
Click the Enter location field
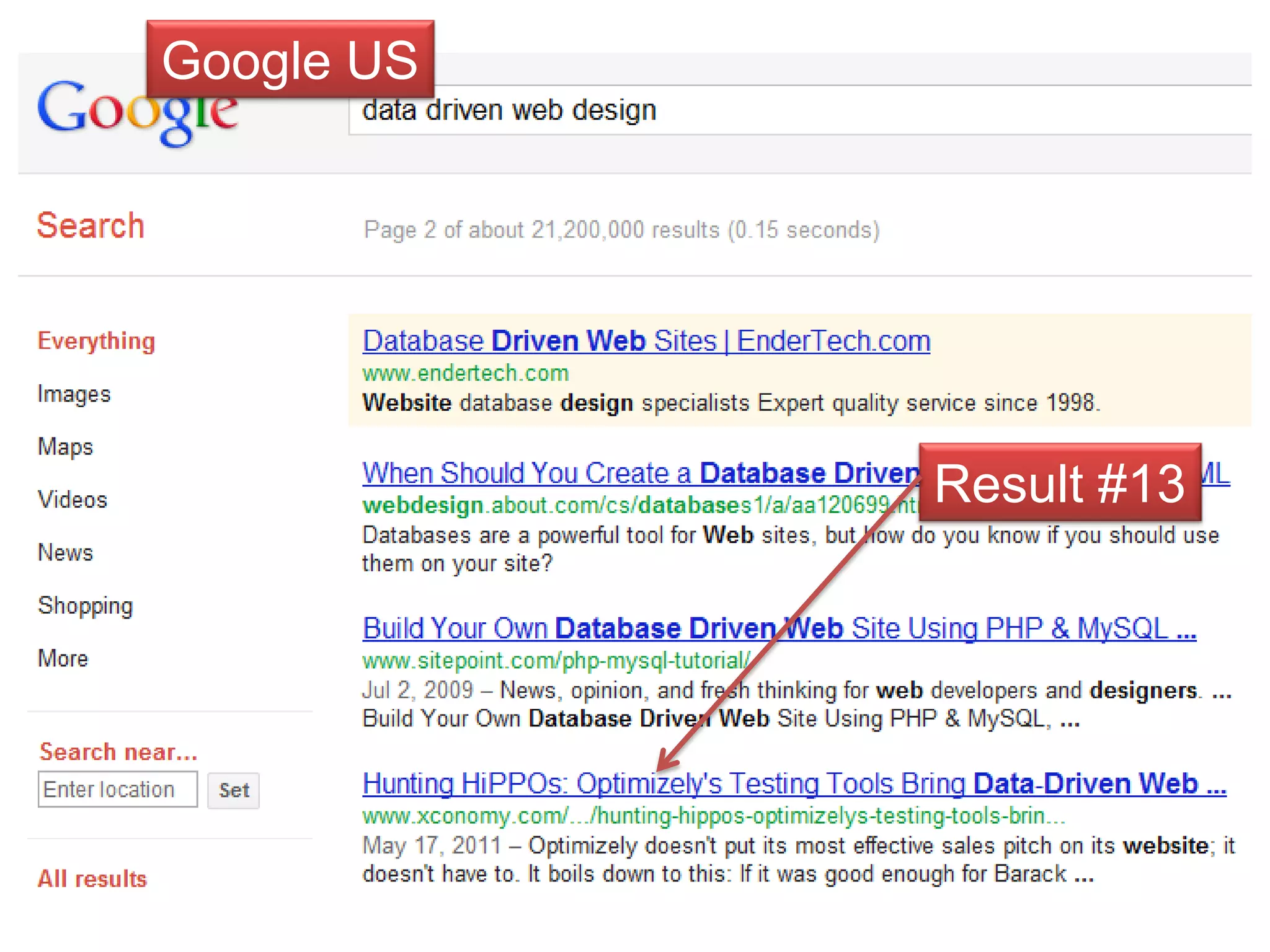click(118, 790)
